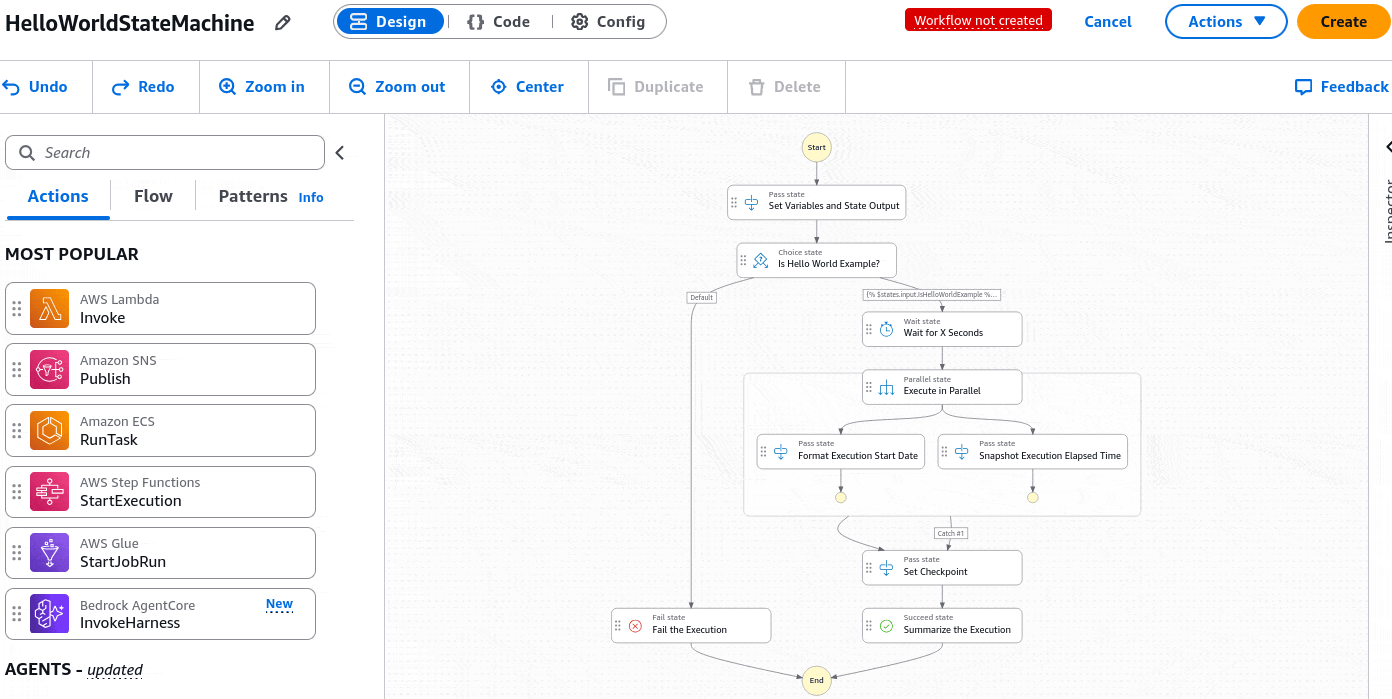This screenshot has width=1392, height=699.
Task: Click the Default choice rule label
Action: pyautogui.click(x=701, y=297)
